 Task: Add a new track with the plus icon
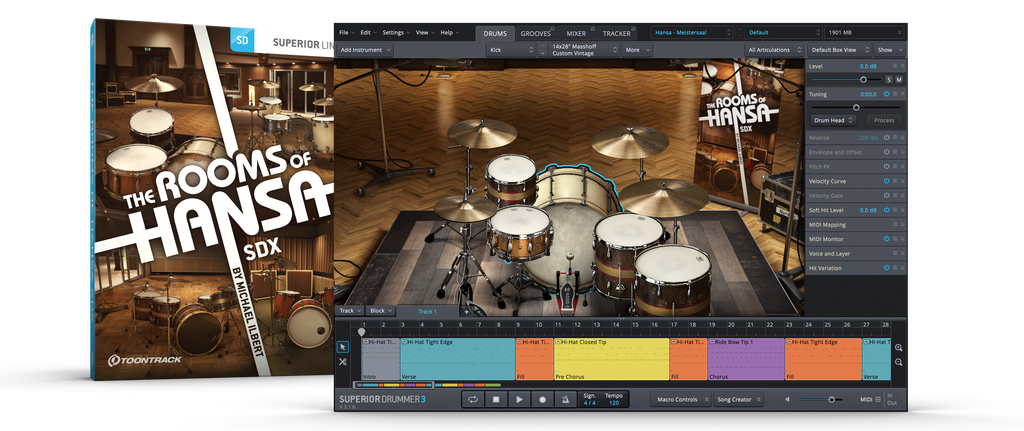coord(466,311)
